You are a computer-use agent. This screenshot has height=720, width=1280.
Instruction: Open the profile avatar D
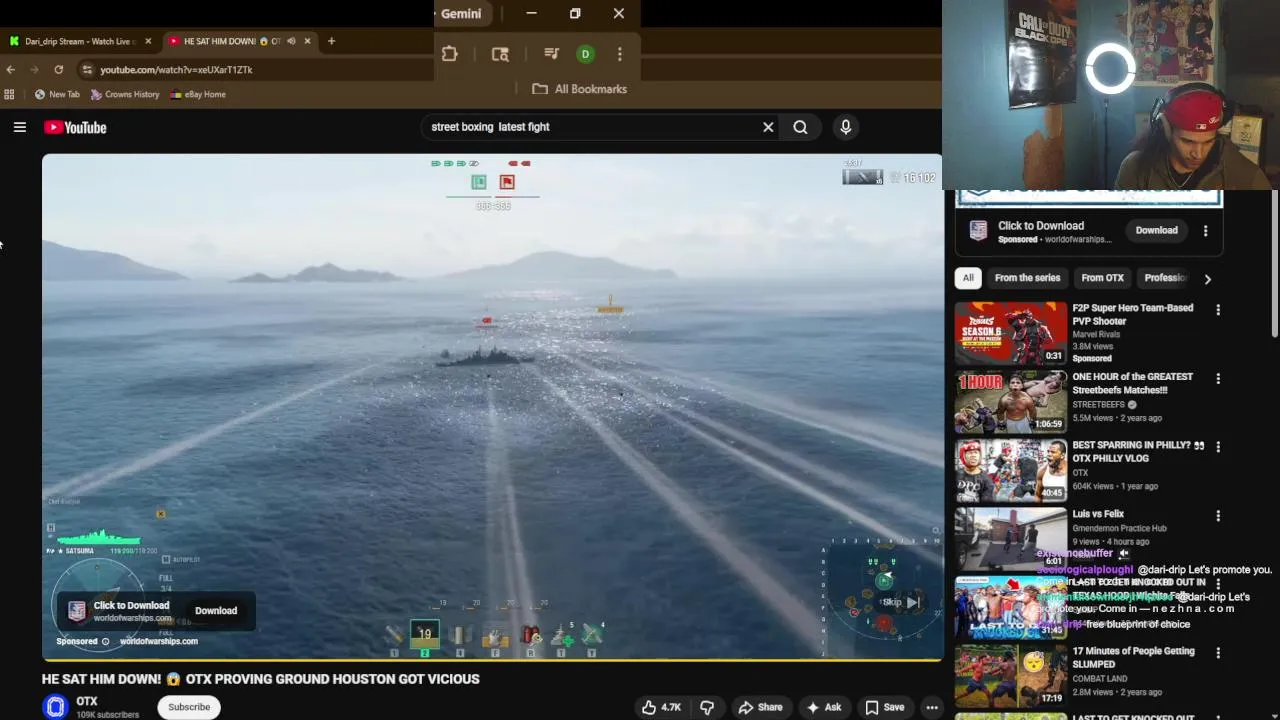tap(586, 54)
